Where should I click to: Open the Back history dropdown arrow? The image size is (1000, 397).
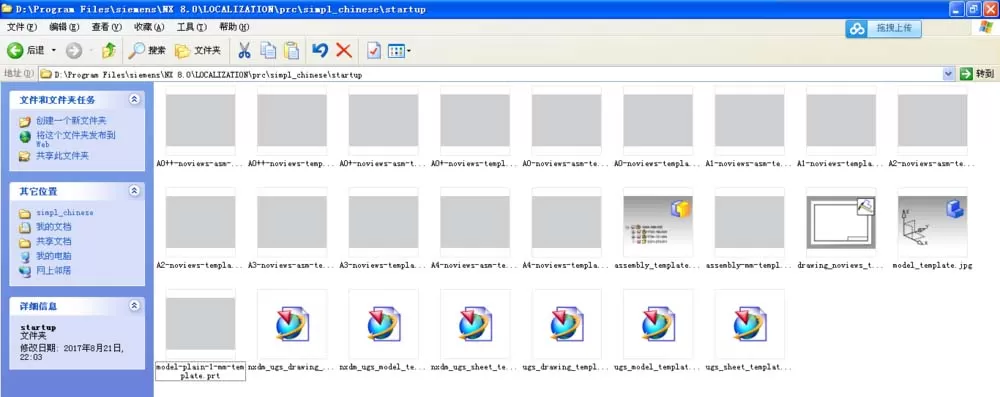tap(54, 50)
